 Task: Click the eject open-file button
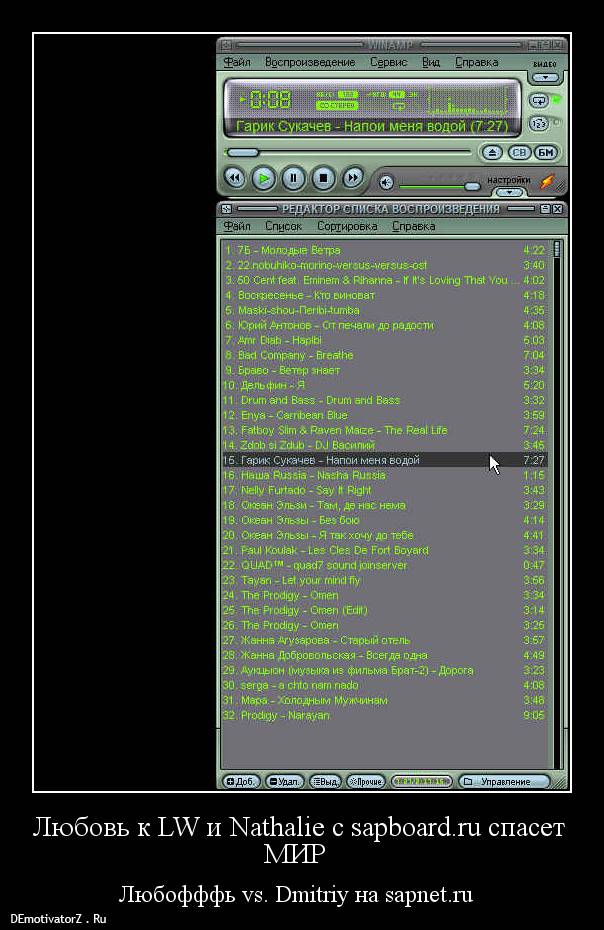click(x=491, y=152)
